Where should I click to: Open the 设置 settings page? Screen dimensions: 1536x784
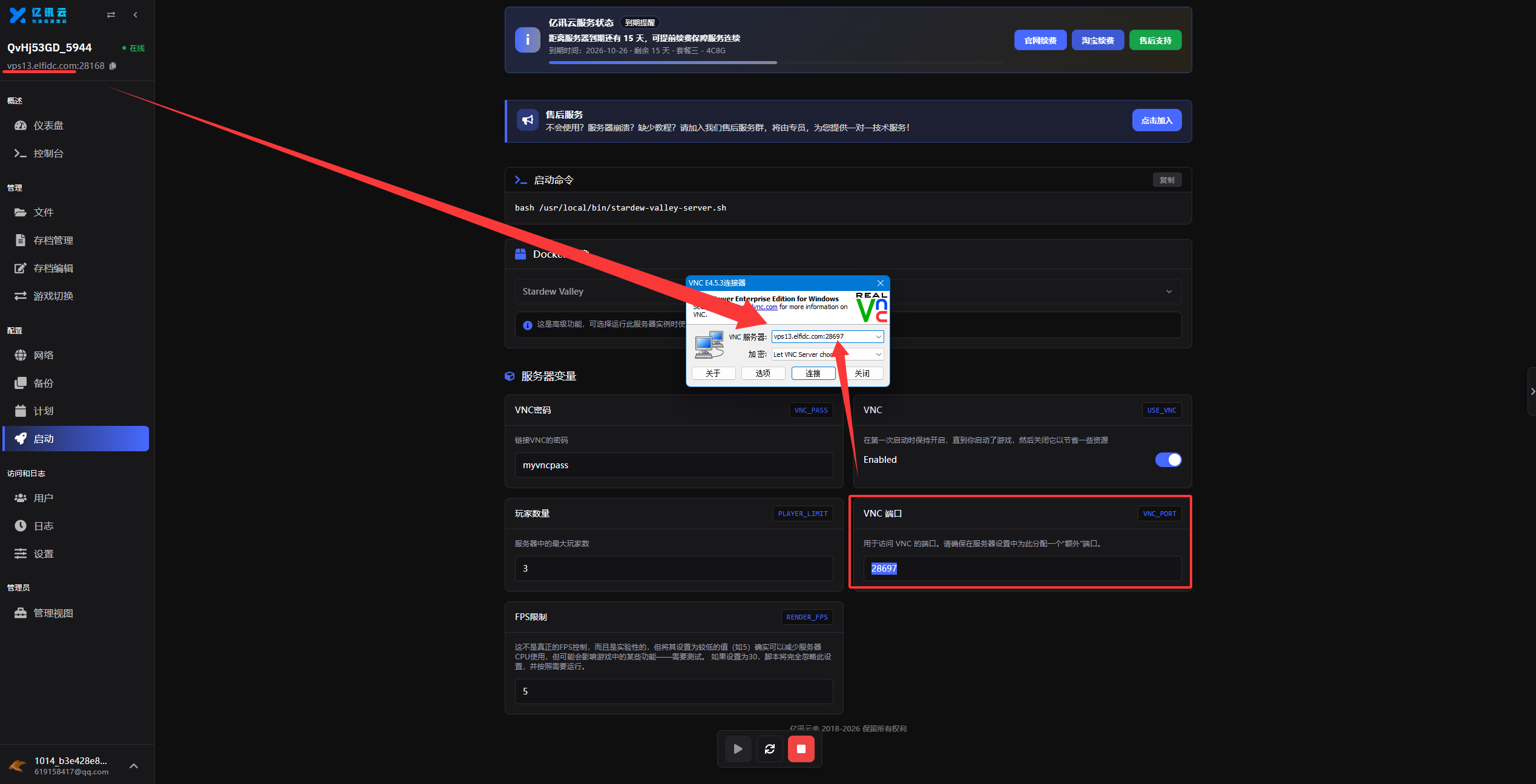(x=76, y=554)
